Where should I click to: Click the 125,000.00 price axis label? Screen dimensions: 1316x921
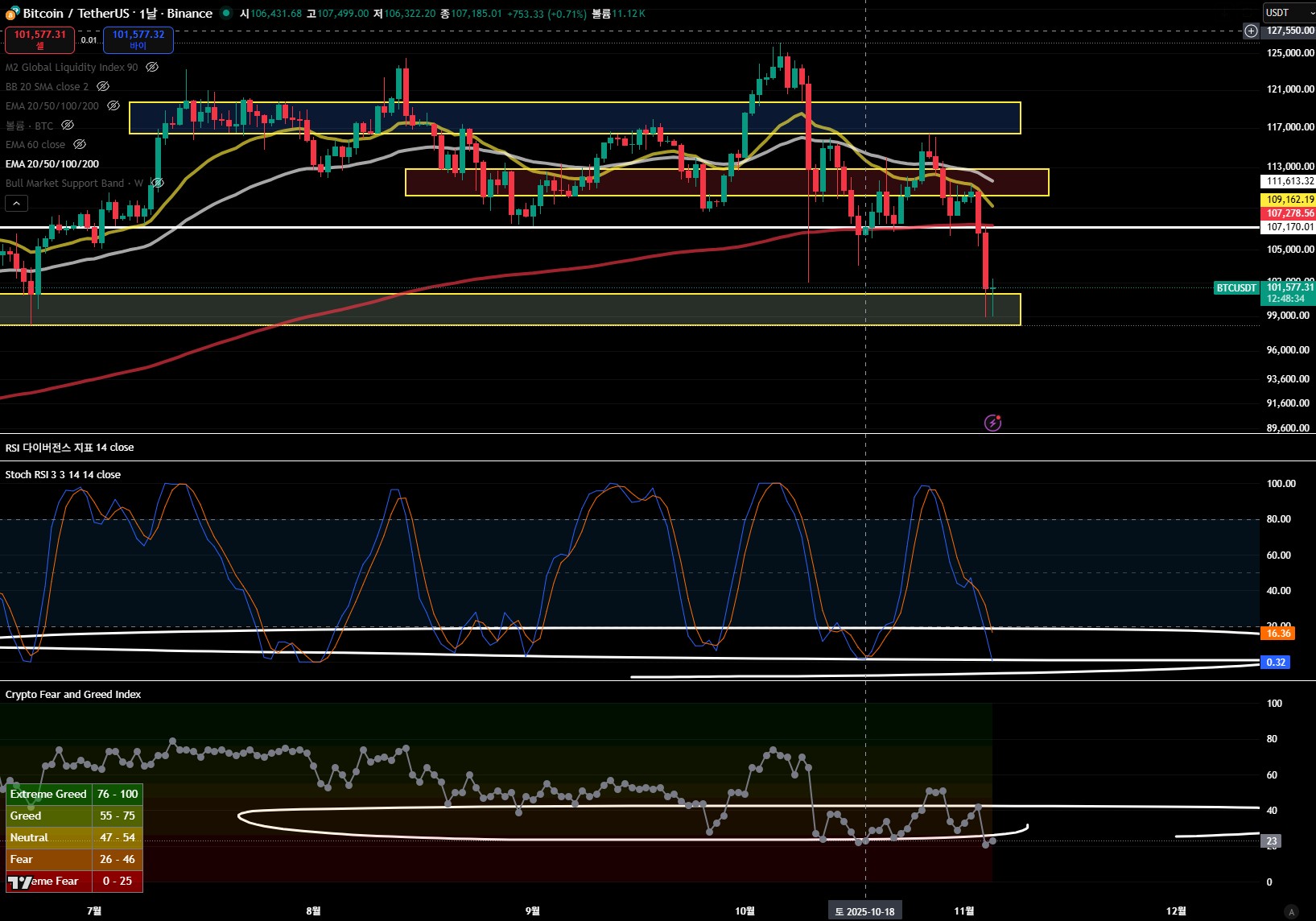[1290, 53]
